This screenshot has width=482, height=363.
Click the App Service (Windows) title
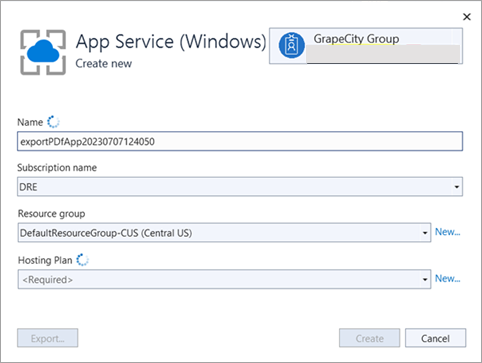pos(171,42)
